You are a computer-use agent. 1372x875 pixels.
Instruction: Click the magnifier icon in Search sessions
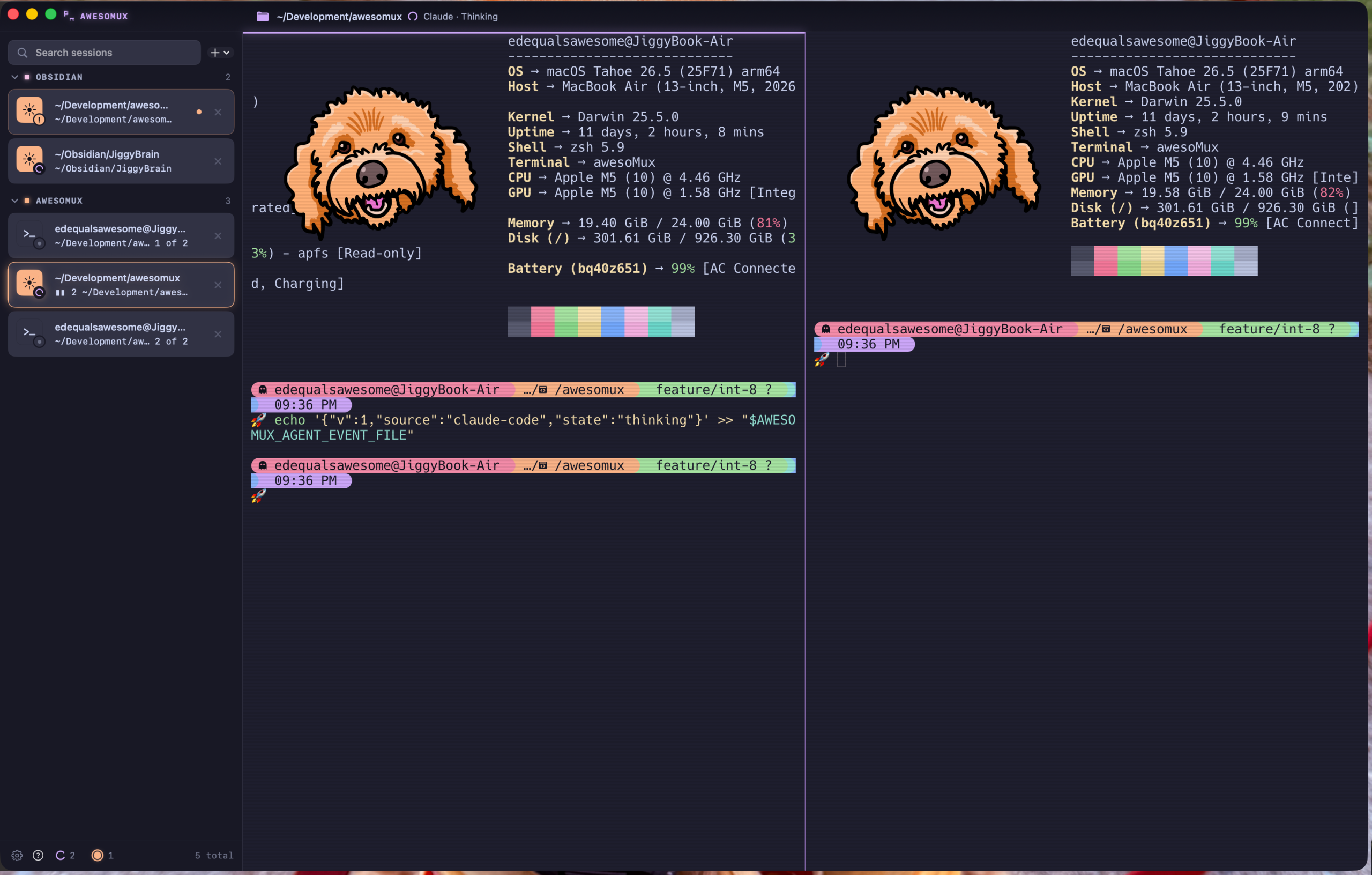click(x=22, y=53)
